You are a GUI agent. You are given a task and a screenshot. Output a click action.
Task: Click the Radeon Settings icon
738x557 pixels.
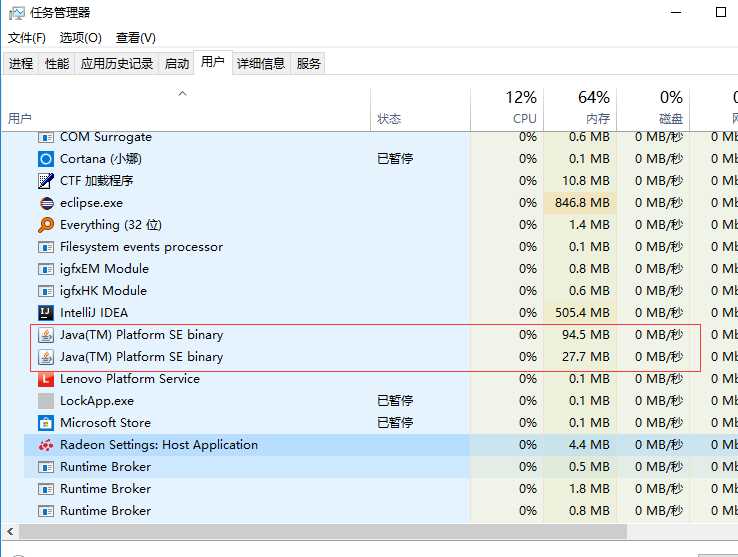[x=46, y=445]
